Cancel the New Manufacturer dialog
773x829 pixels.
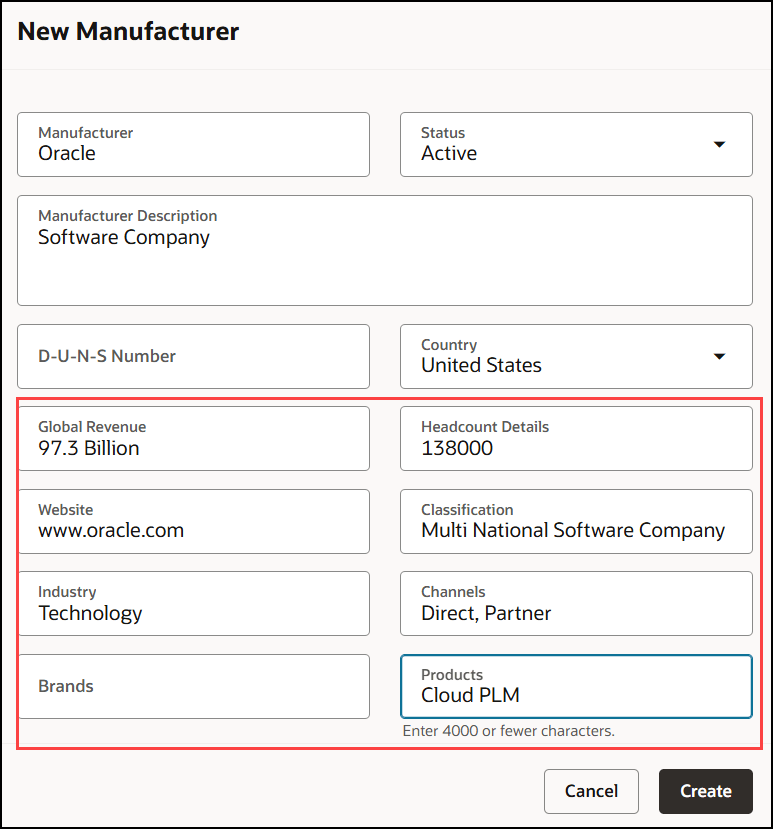pos(591,791)
